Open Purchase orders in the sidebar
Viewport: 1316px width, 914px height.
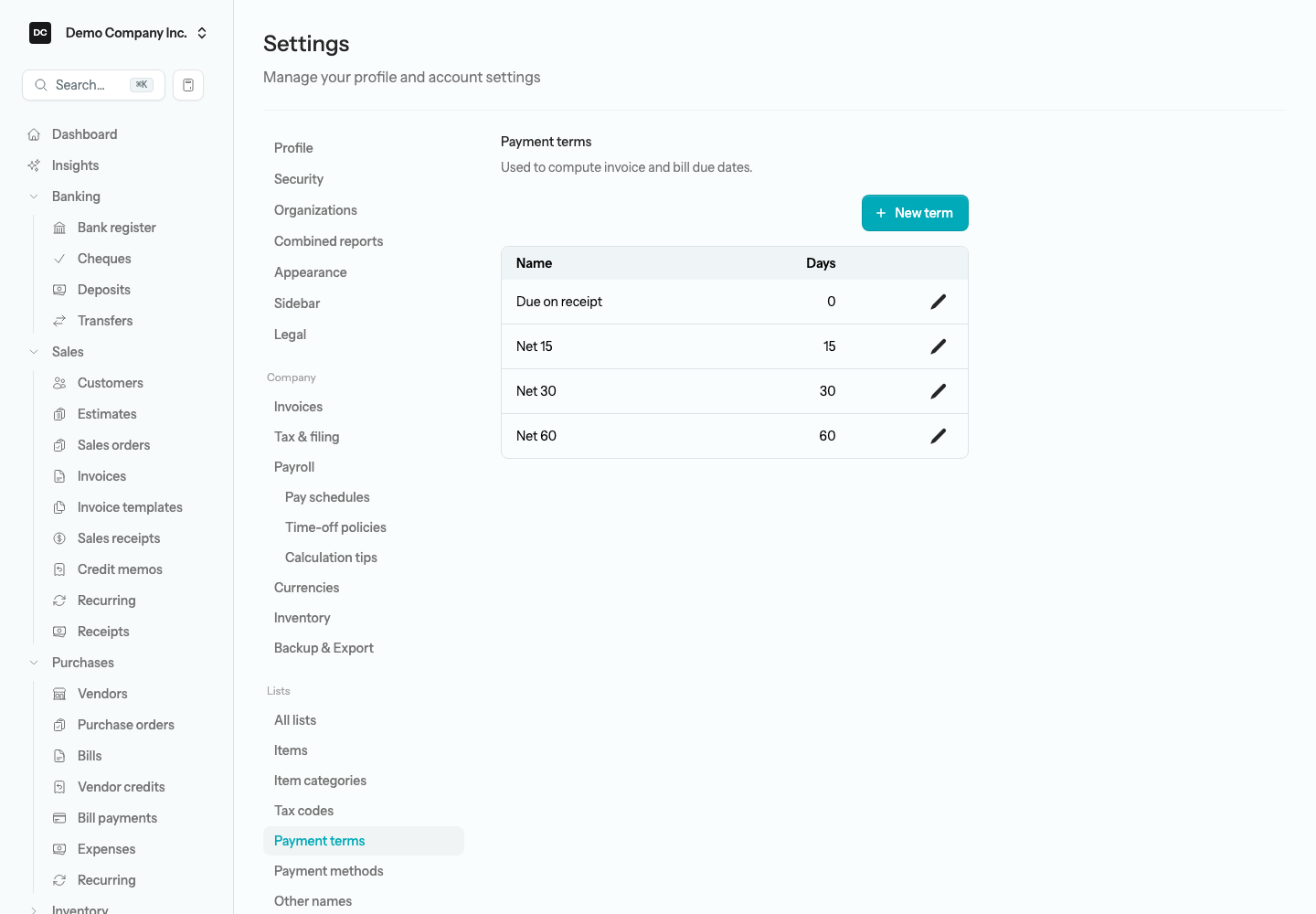click(126, 725)
